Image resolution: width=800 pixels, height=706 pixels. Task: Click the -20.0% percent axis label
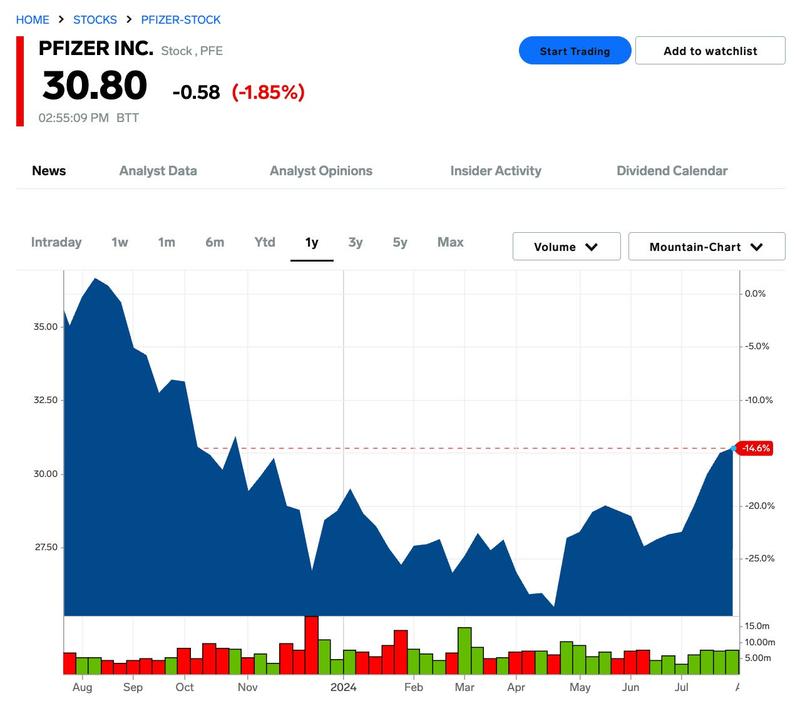[x=760, y=506]
